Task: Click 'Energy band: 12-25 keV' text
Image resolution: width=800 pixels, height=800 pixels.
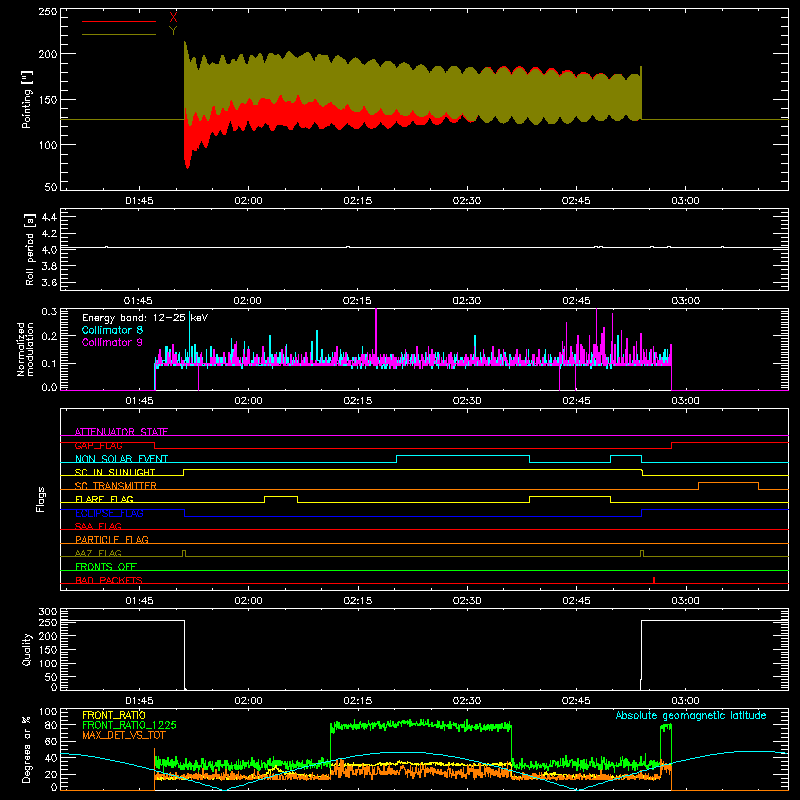Action: pyautogui.click(x=145, y=318)
